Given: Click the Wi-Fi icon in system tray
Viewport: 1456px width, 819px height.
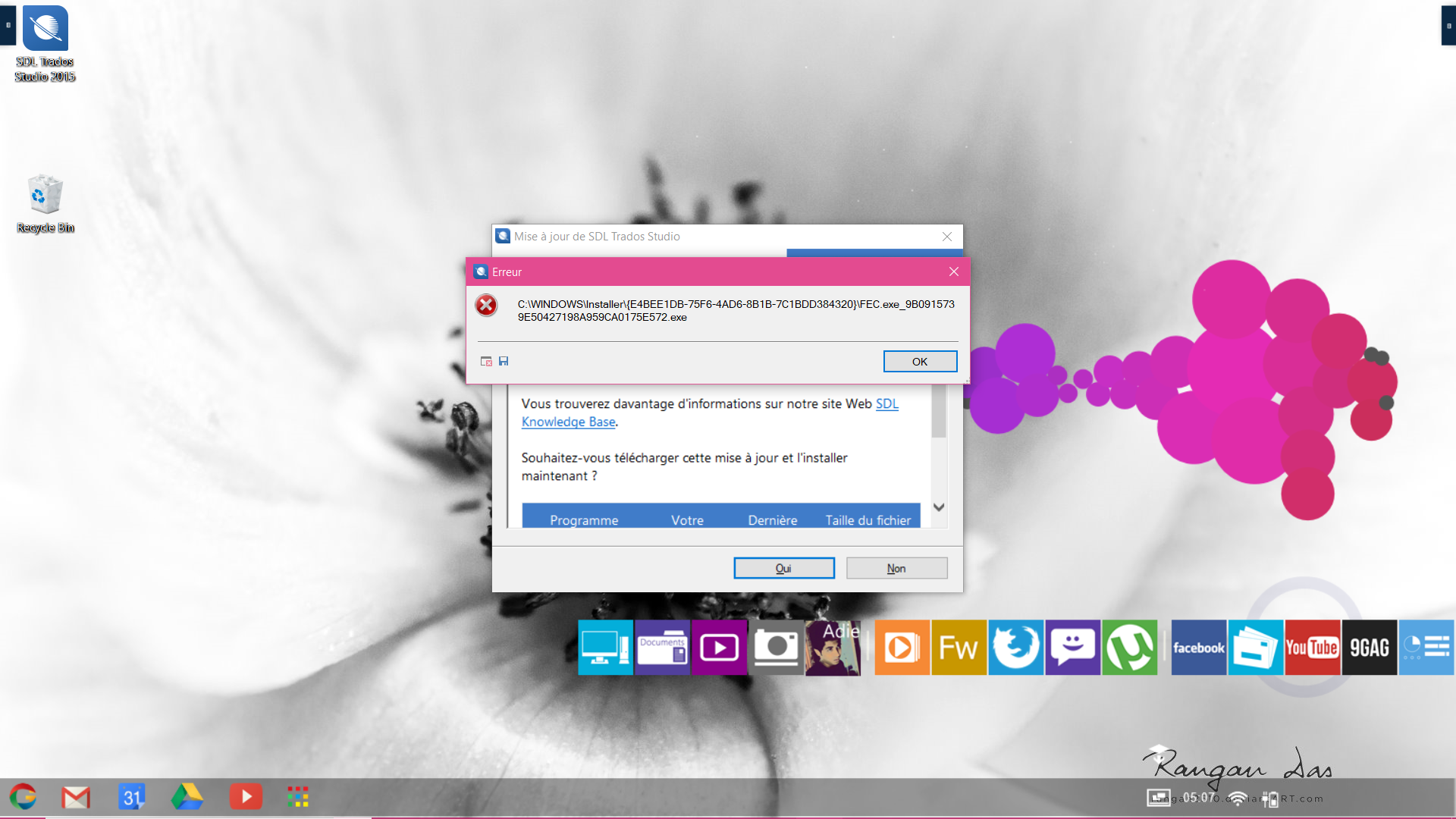Looking at the screenshot, I should click(1238, 798).
